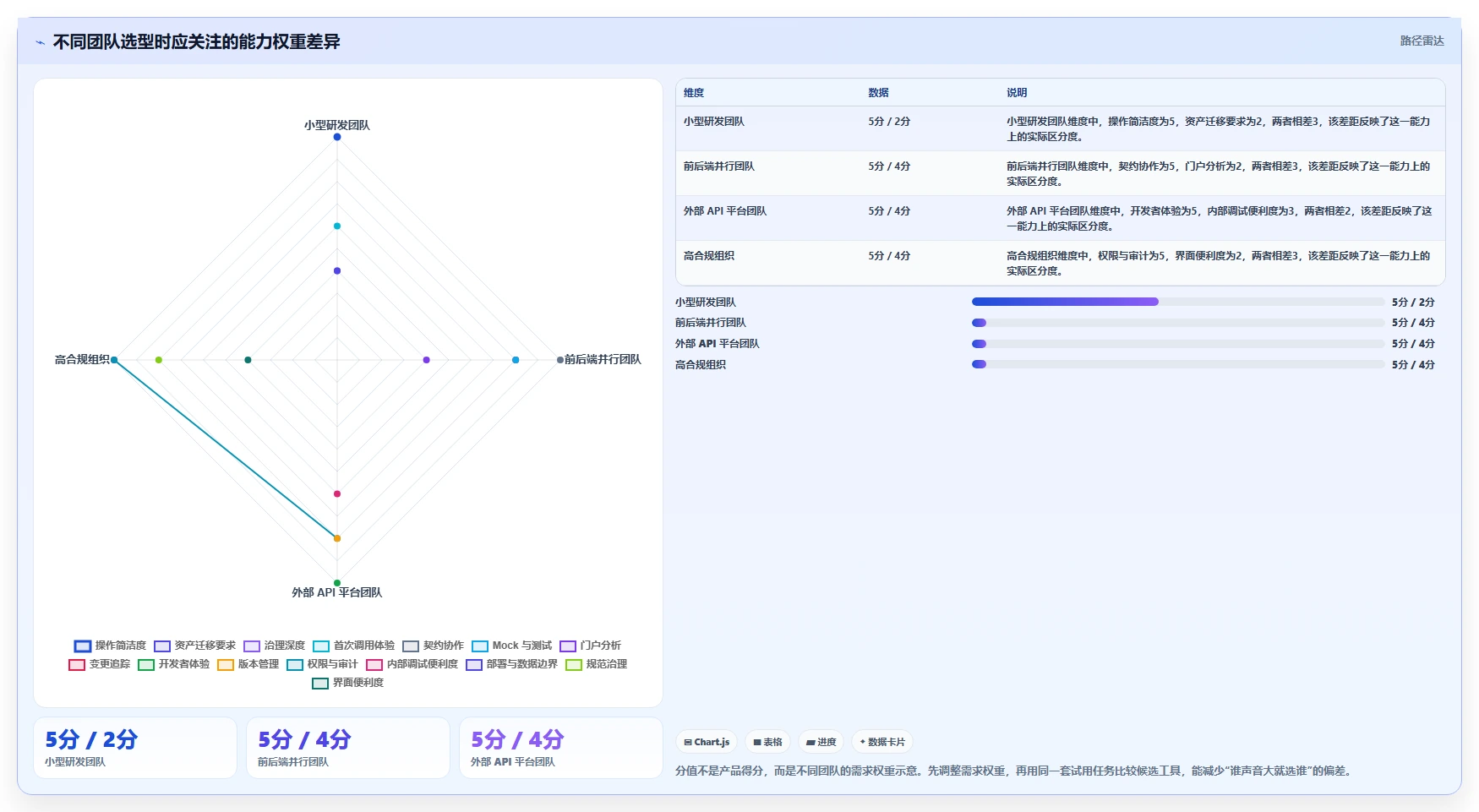Click the chart title 不同团队选型时应关注的能力权重差异
The width and height of the screenshot is (1479, 812).
point(196,42)
